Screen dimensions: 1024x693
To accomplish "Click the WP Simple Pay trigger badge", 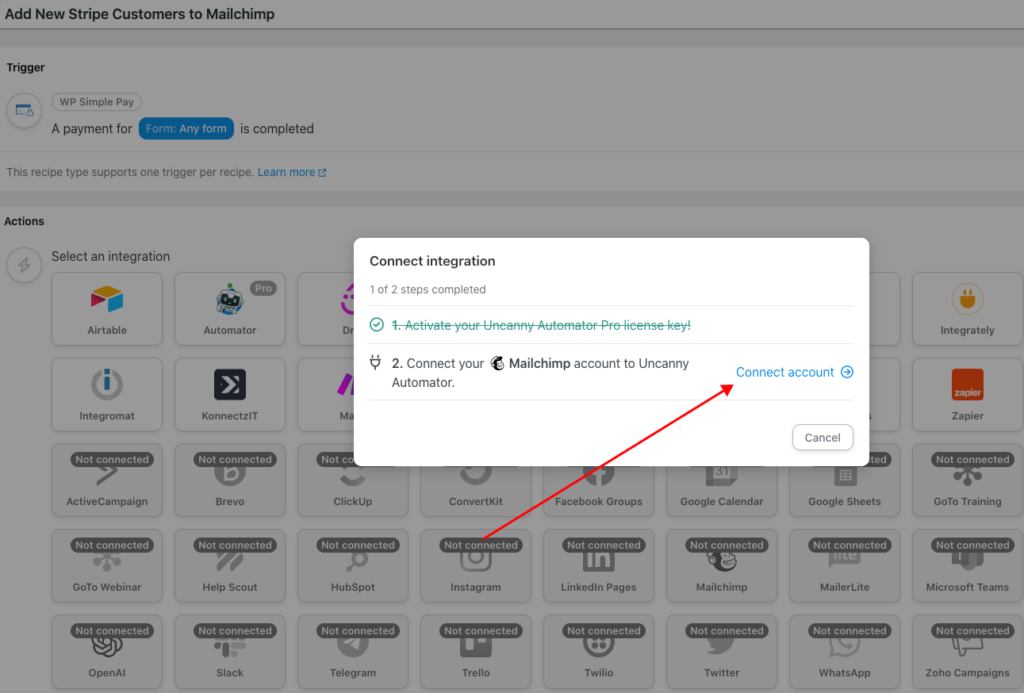I will click(x=97, y=102).
